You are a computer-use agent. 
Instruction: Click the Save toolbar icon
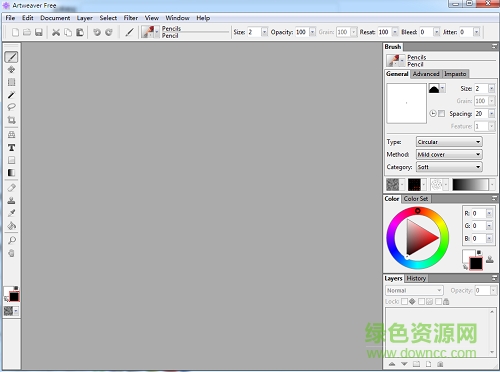[x=39, y=32]
